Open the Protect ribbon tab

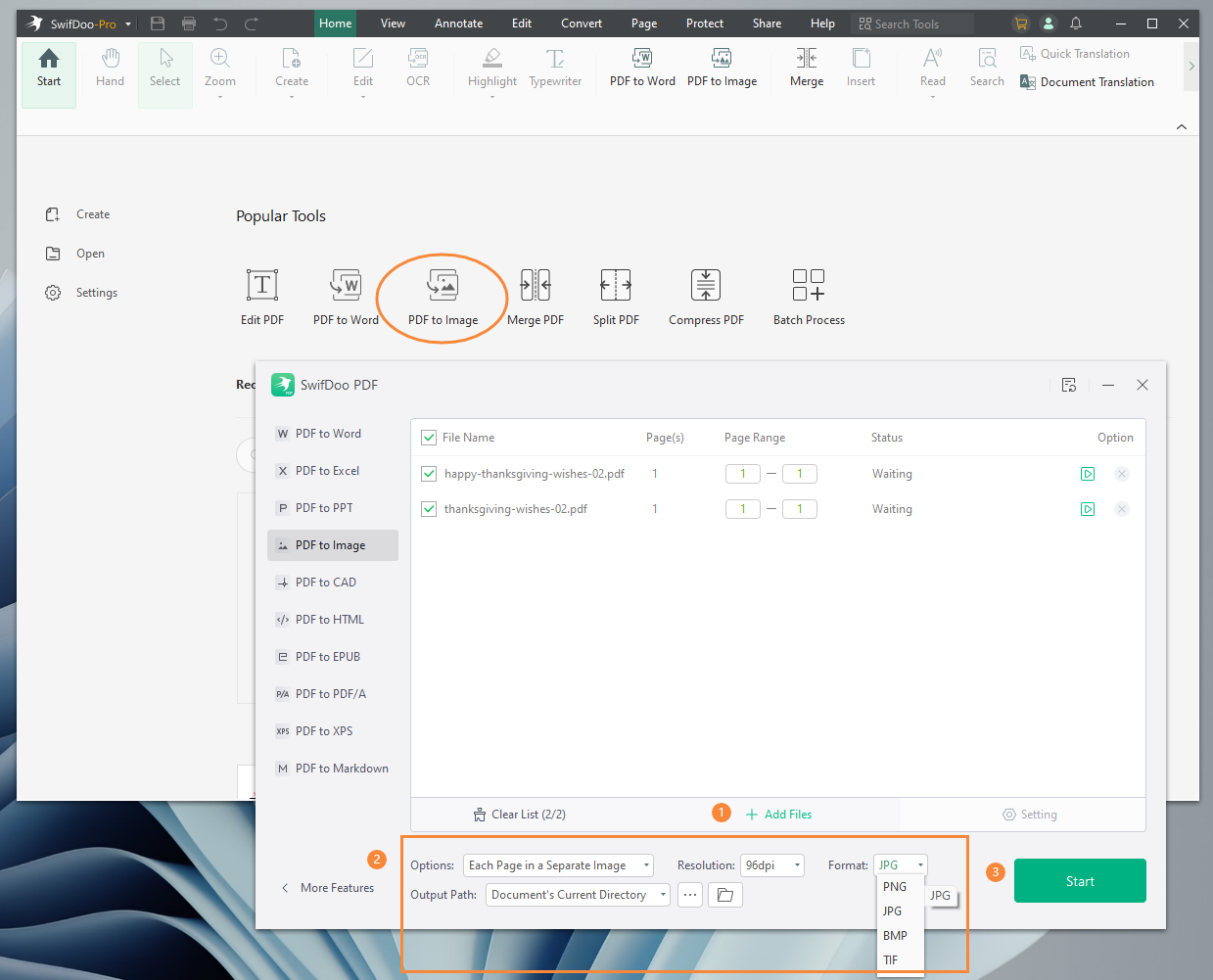705,23
